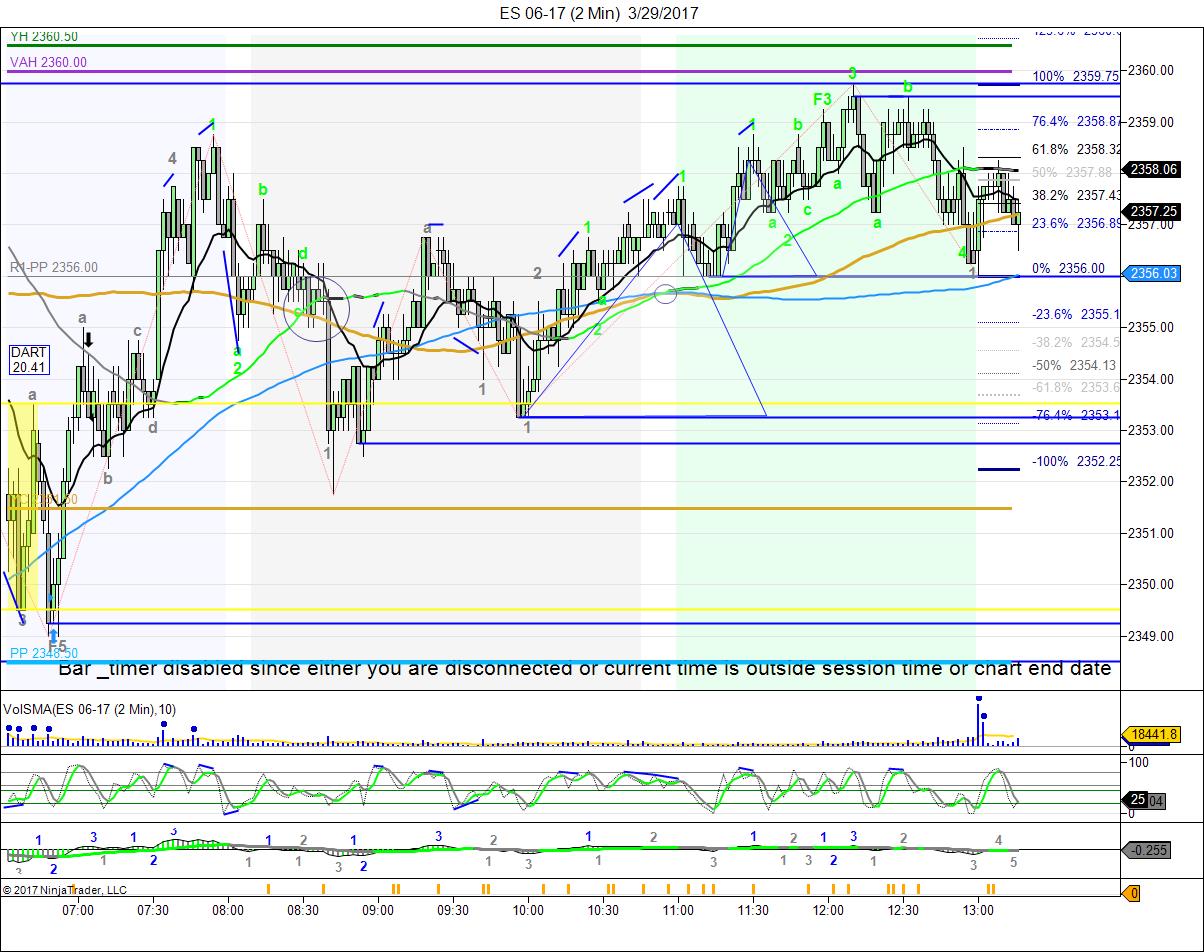Select Fibonacci level 23.6% 2356.89
Image resolution: width=1204 pixels, height=952 pixels.
(1076, 223)
